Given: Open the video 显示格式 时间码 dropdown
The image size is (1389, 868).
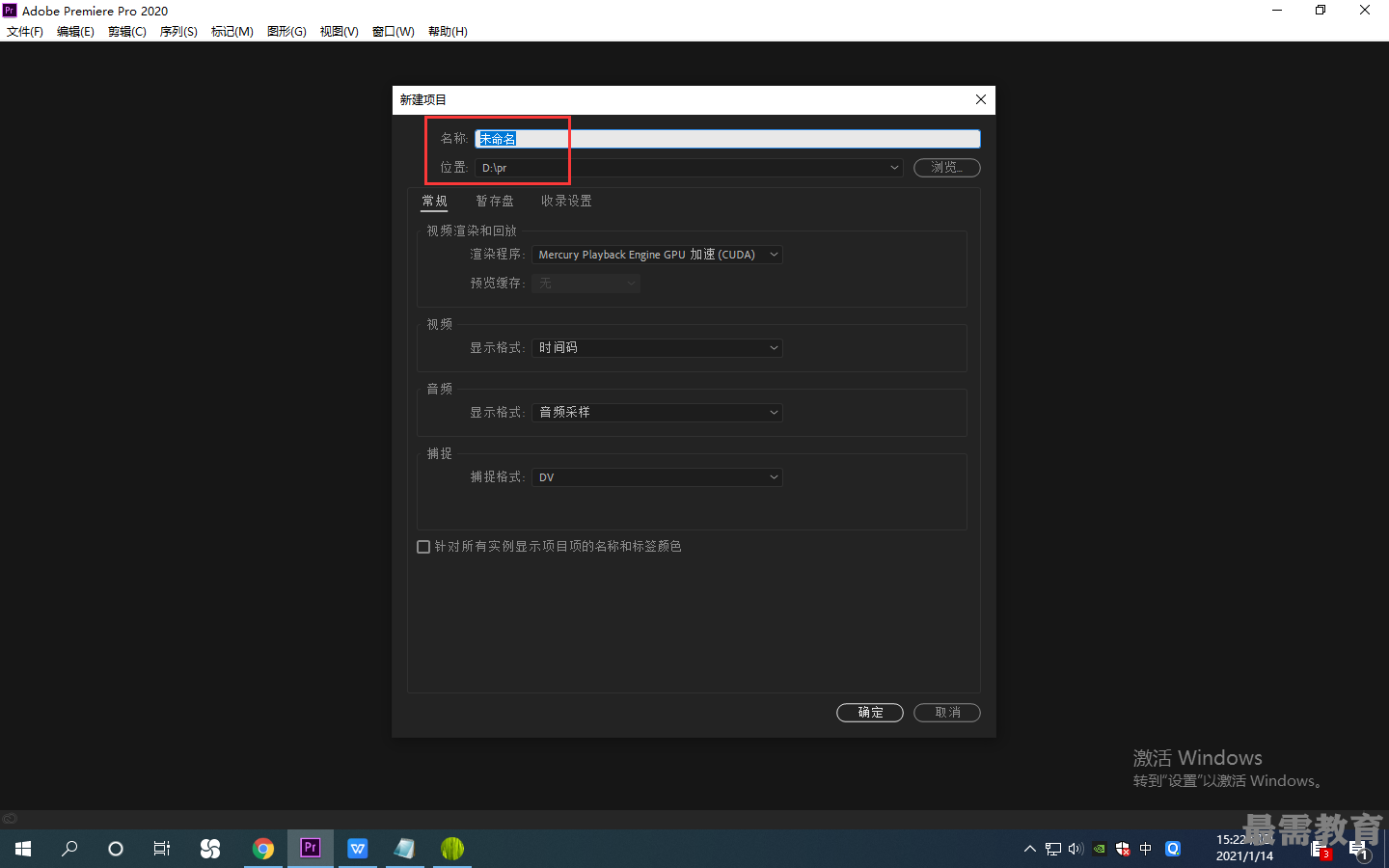Looking at the screenshot, I should [657, 348].
